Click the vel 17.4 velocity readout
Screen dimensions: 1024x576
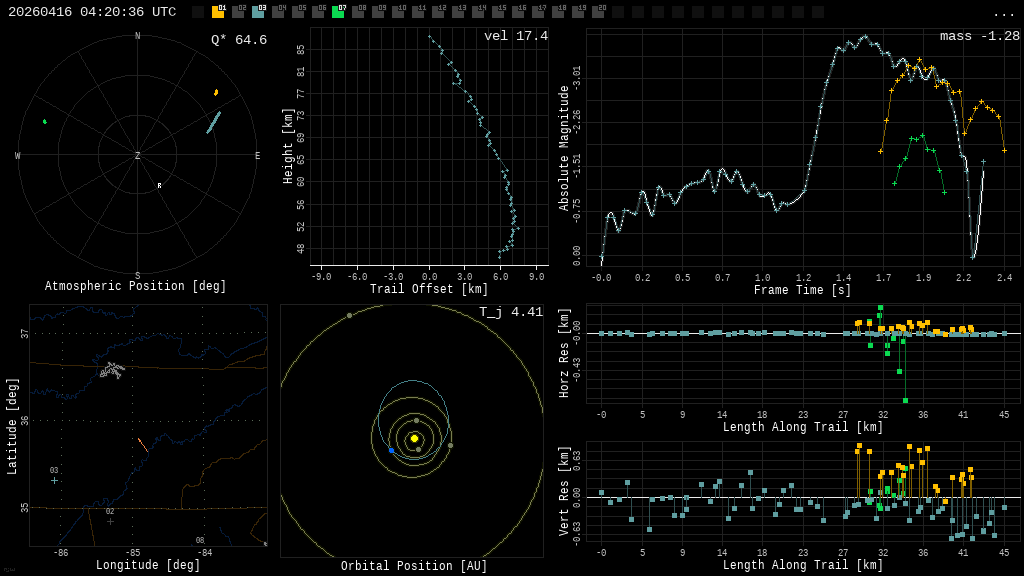(516, 36)
